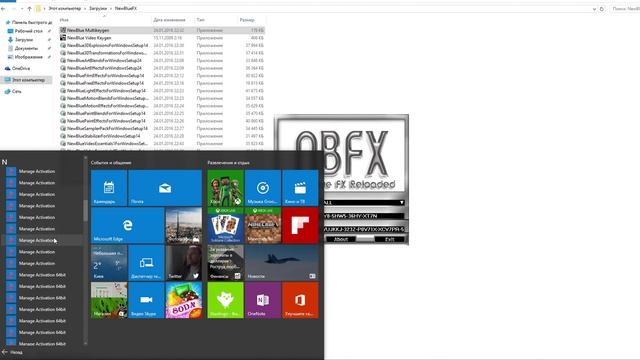Select Документы in navigation pane

coord(27,48)
